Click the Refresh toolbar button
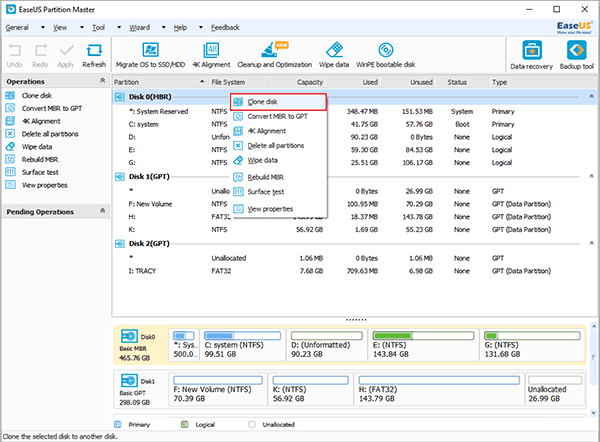 tap(94, 56)
